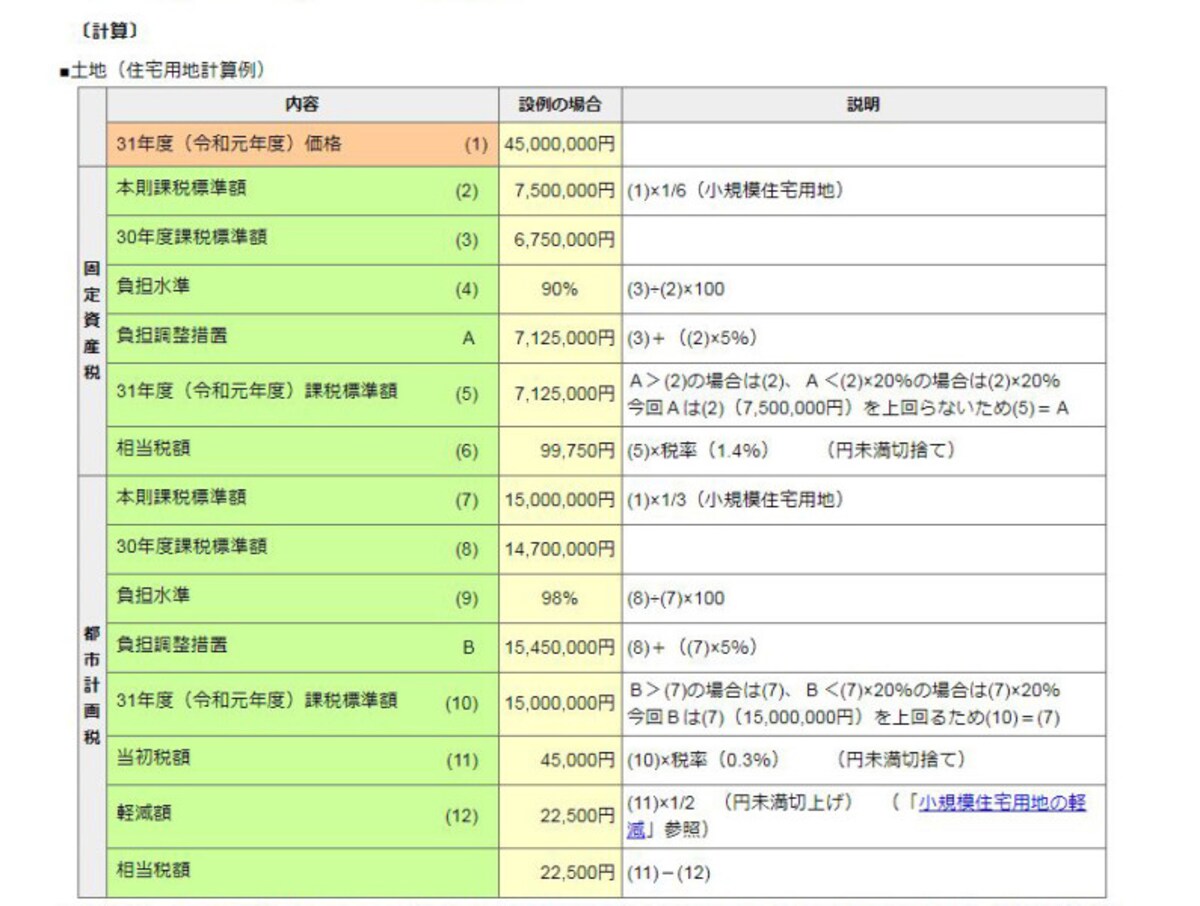Screen dimensions: 1200x906
Task: Click the (11)−(12) formula
Action: 669,872
